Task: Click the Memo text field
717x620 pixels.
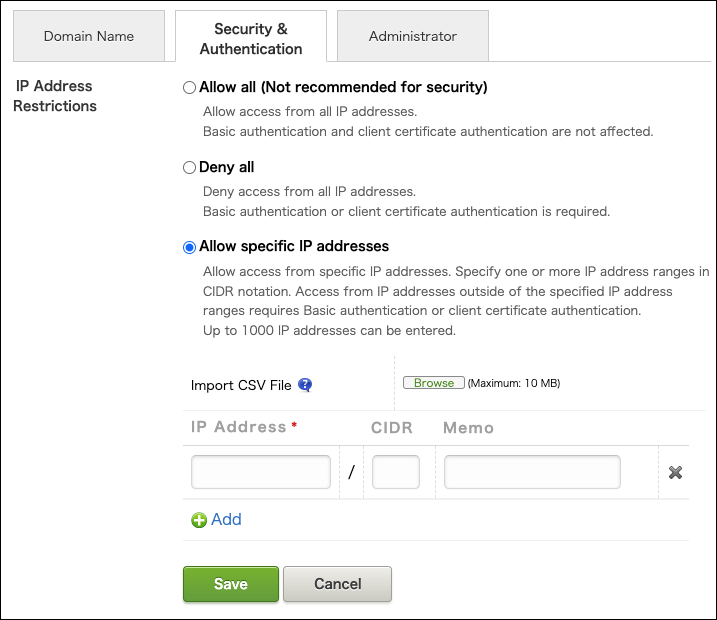Action: (532, 472)
